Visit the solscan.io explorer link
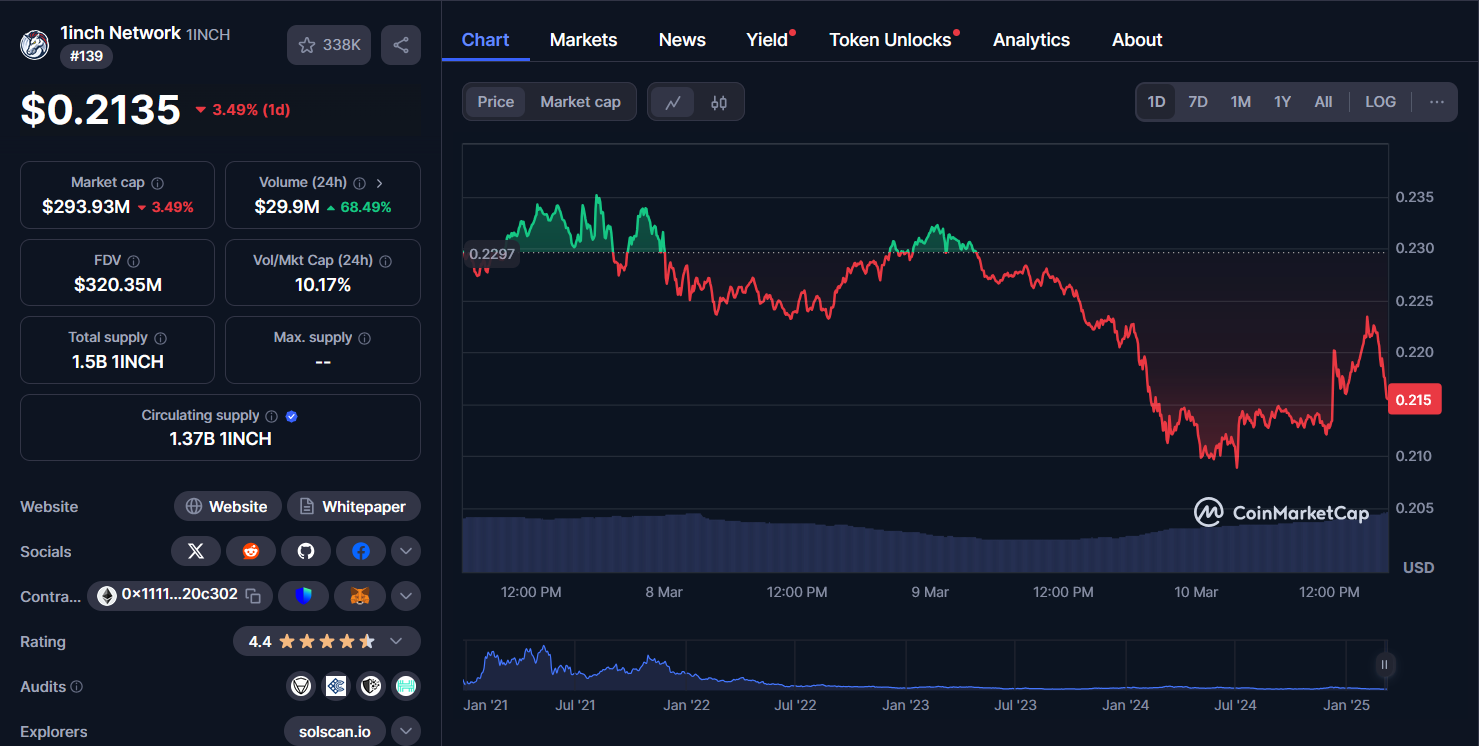Screen dimensions: 1479x746 pyautogui.click(x=334, y=731)
